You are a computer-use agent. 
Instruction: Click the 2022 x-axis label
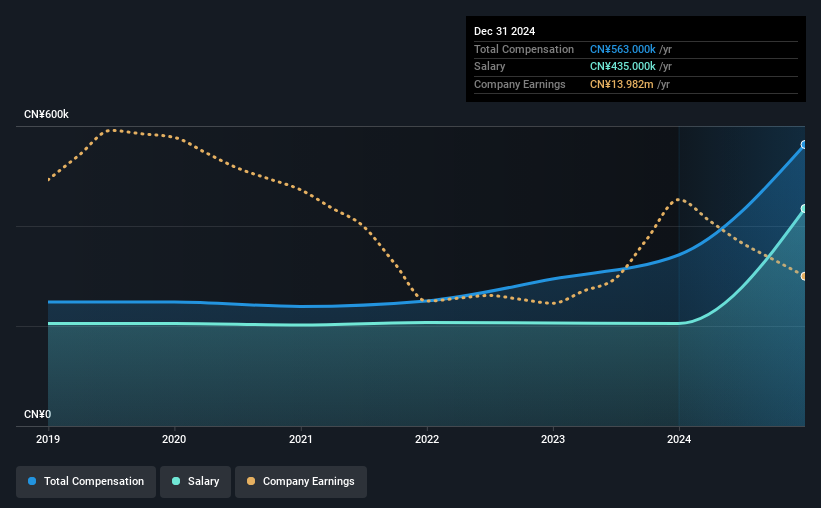[427, 439]
